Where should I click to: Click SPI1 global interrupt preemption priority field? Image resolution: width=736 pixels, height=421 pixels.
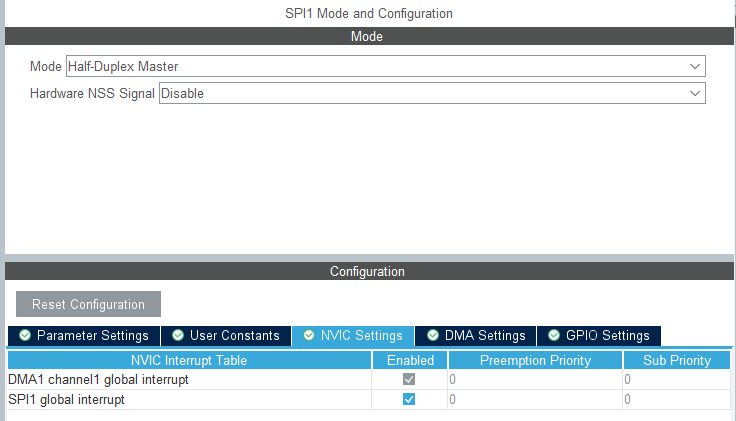coord(535,399)
